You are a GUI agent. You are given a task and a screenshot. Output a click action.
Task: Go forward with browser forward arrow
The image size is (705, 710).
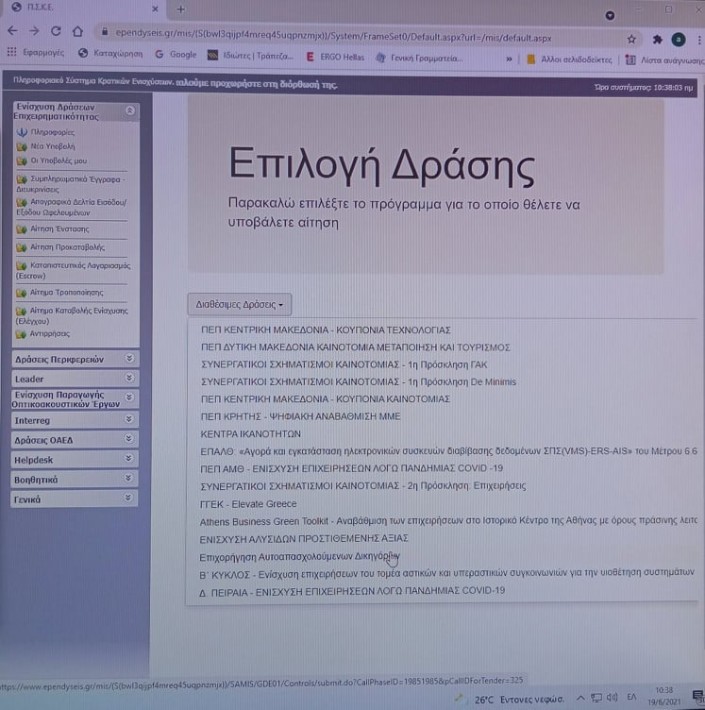click(x=34, y=31)
